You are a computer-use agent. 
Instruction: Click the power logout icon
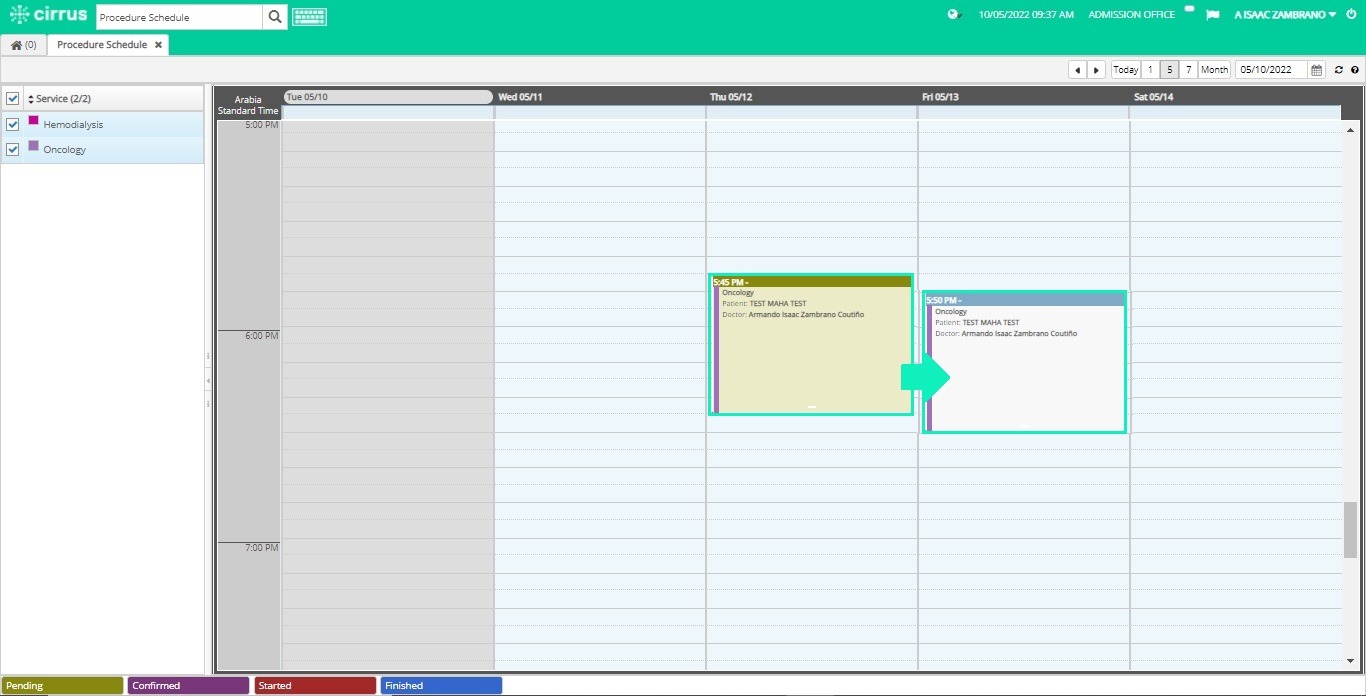click(x=1351, y=14)
